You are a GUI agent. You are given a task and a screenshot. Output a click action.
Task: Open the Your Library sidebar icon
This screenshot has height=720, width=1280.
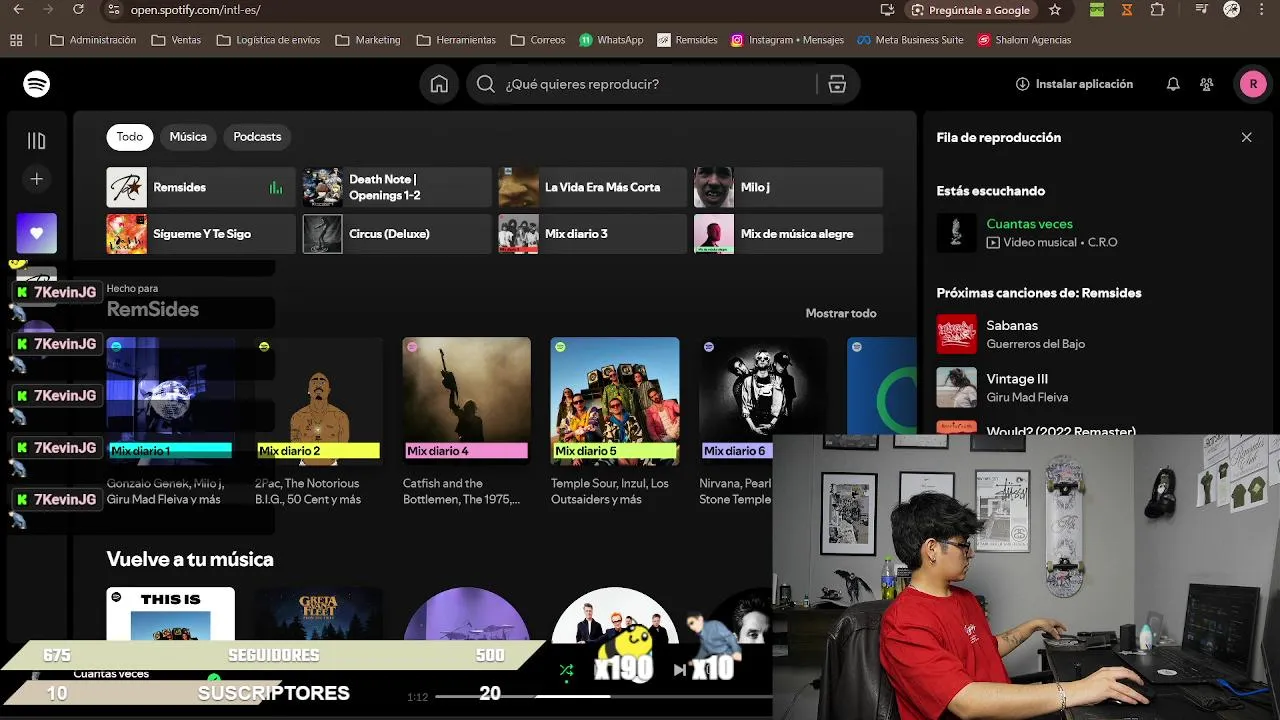pos(37,141)
